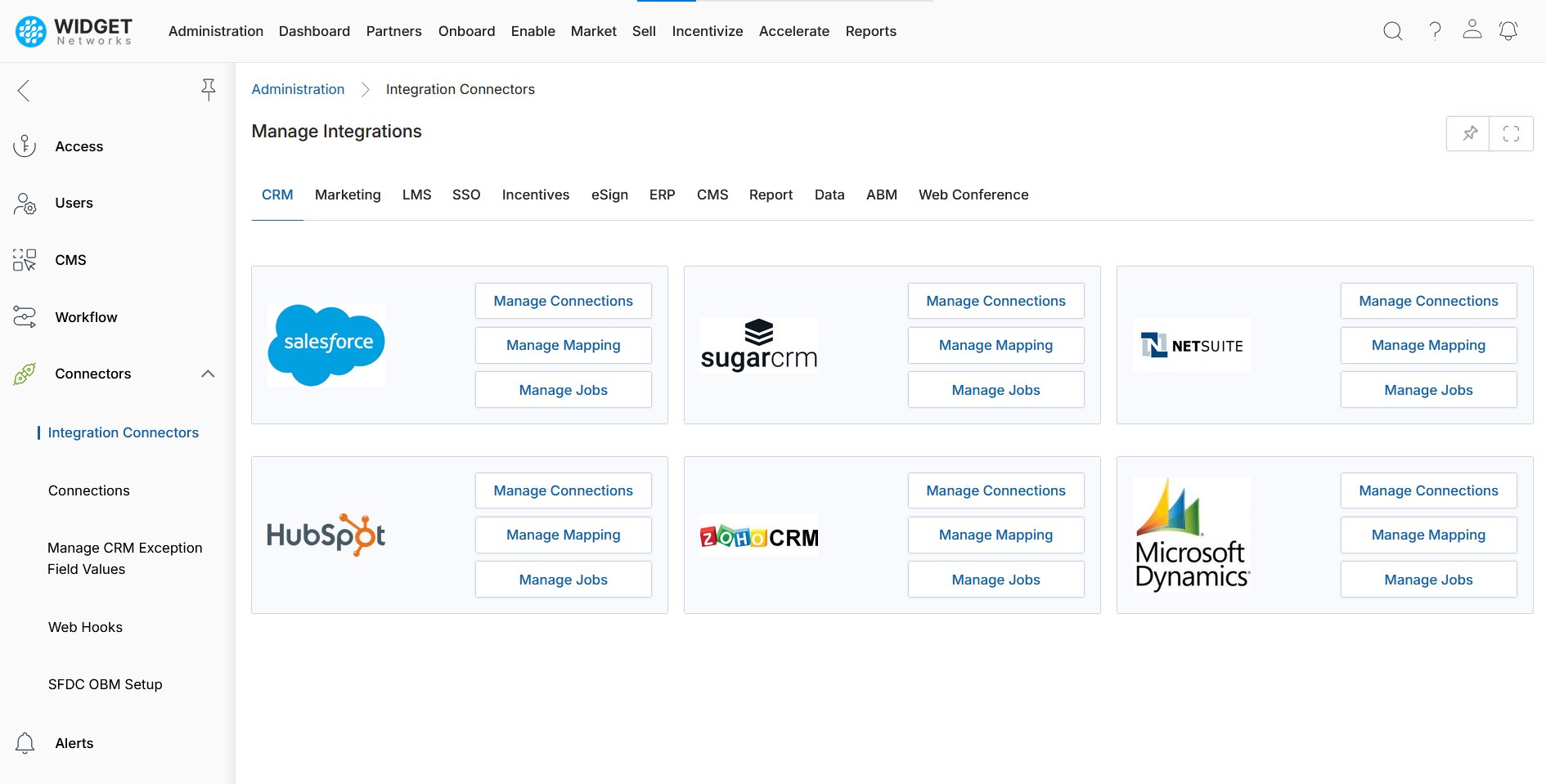Open the Administration top menu
The width and height of the screenshot is (1546, 784).
point(216,31)
